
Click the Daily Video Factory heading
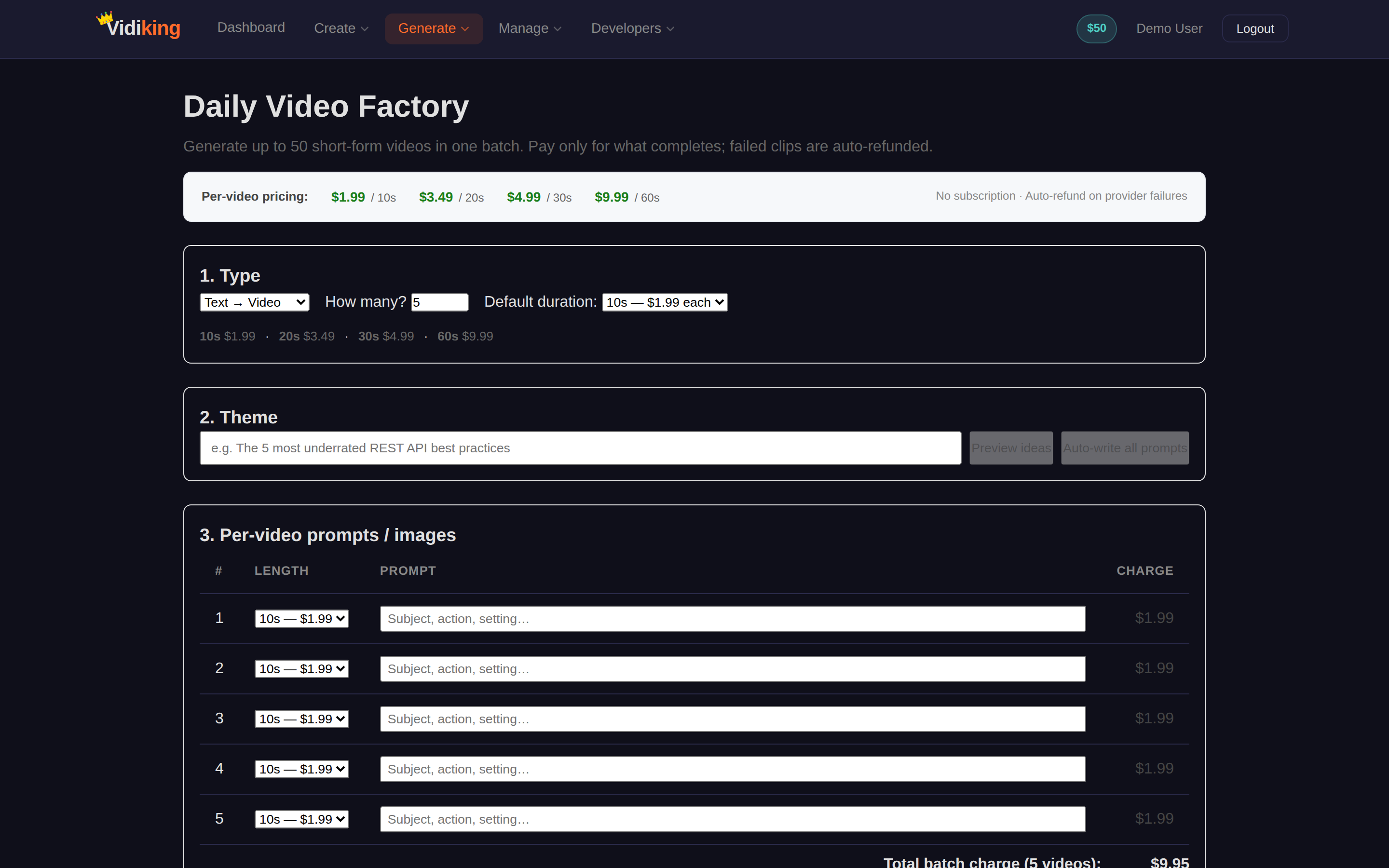pos(326,106)
